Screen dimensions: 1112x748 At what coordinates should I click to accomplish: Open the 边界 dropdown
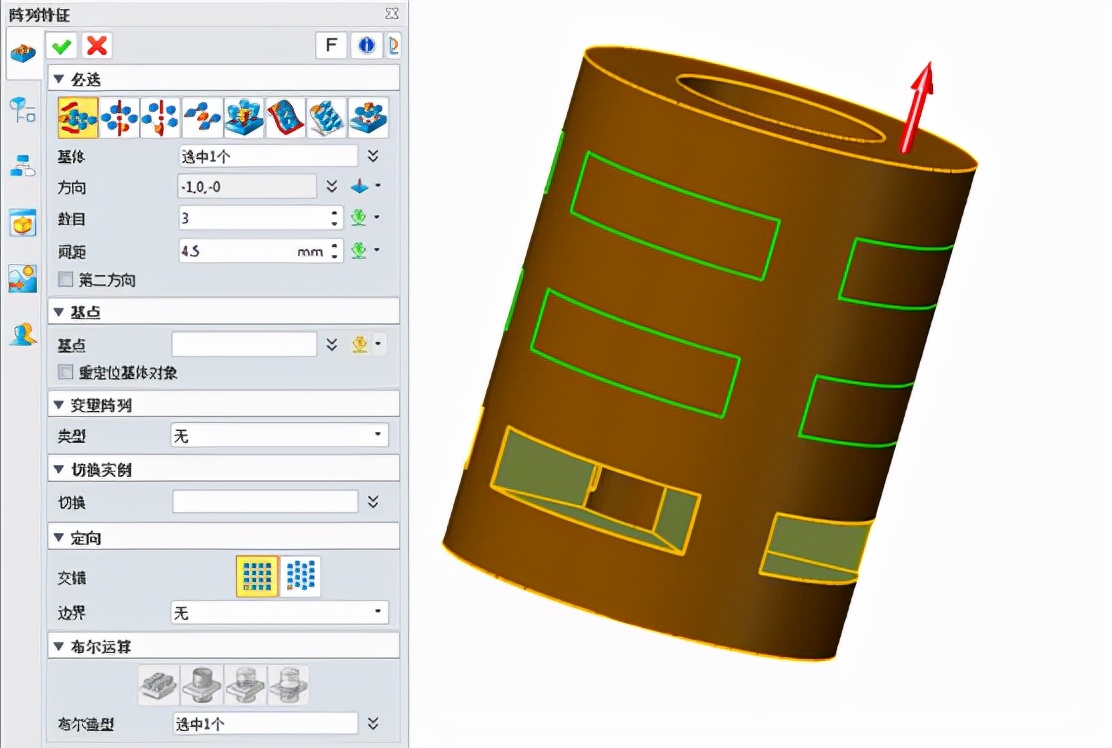279,612
